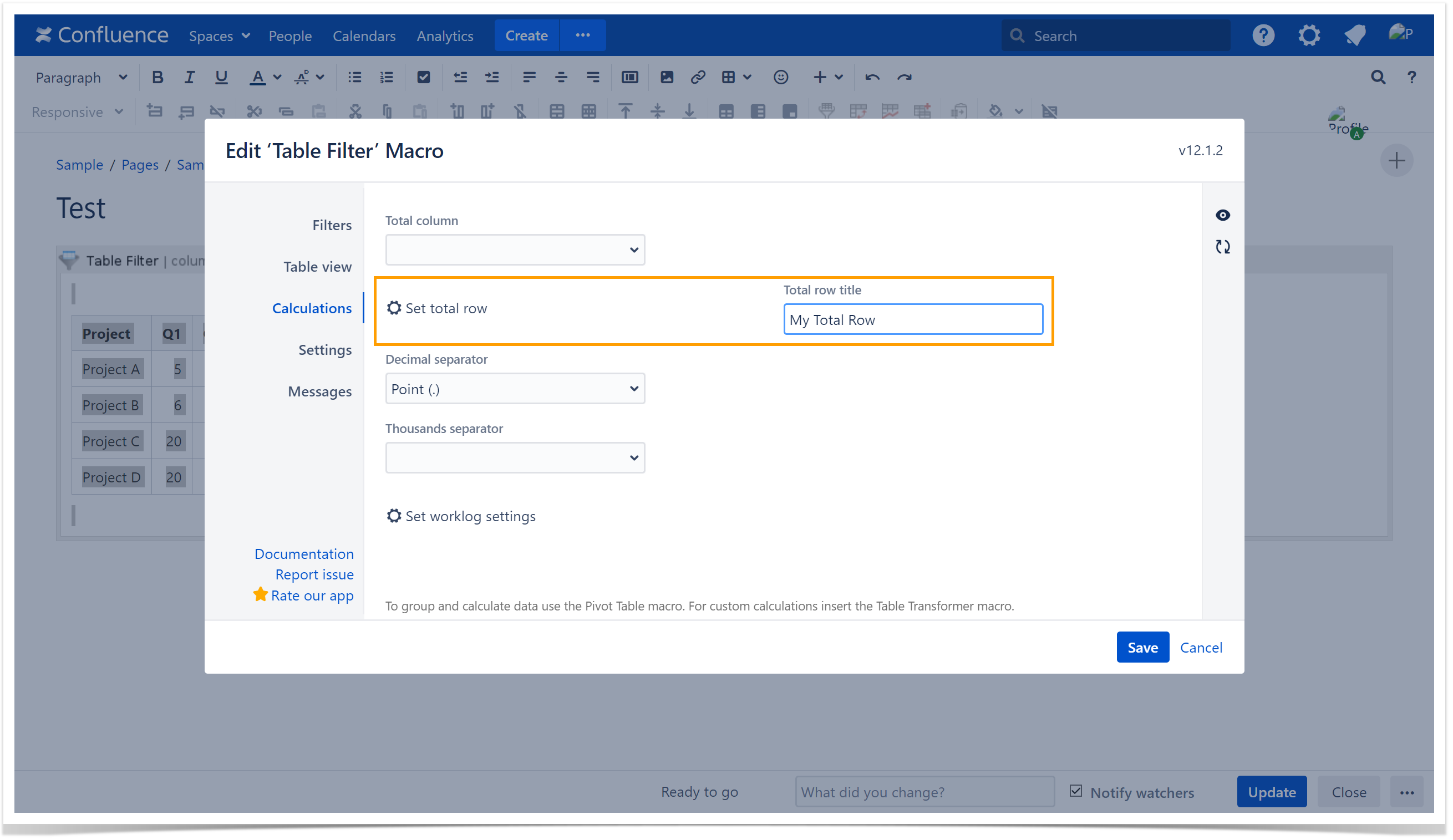Toggle the Set worklog settings option
The image size is (1453, 840).
[394, 516]
